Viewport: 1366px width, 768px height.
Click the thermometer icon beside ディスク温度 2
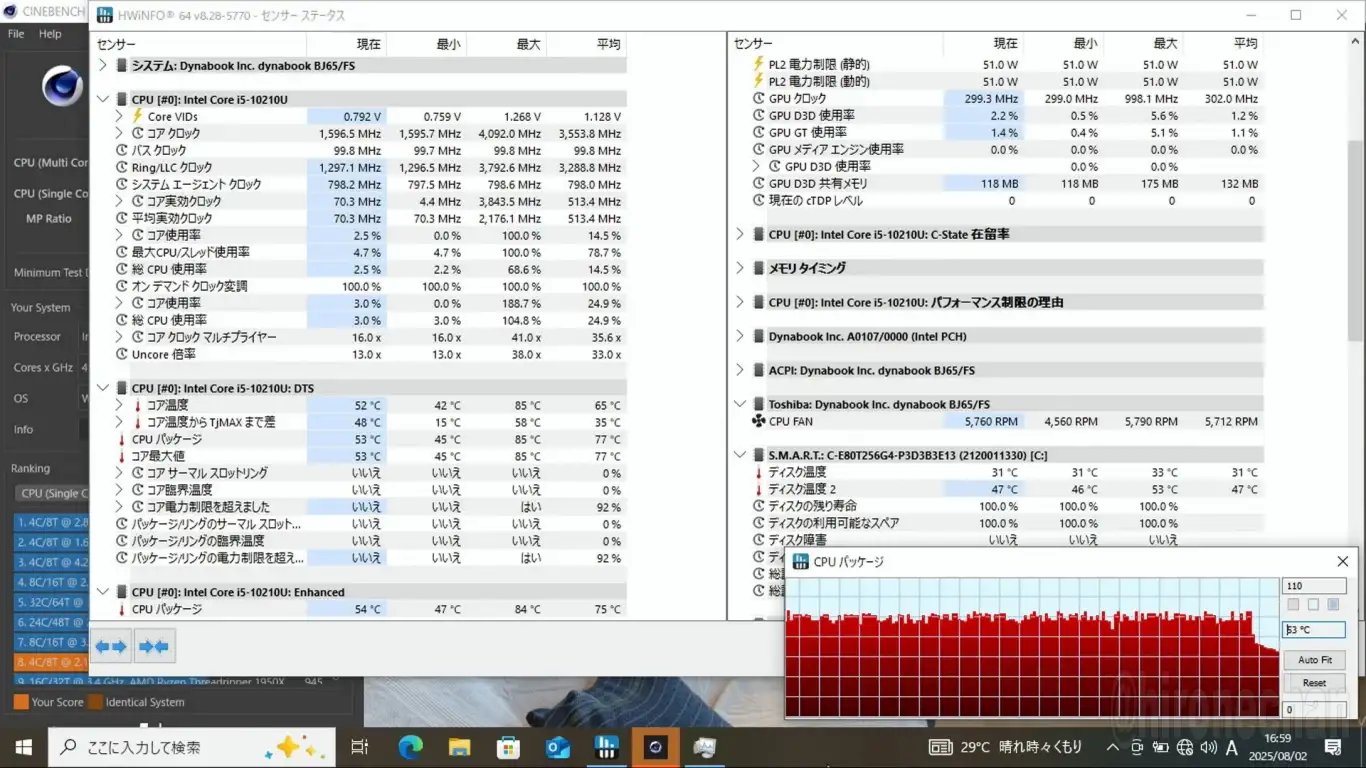coord(759,489)
